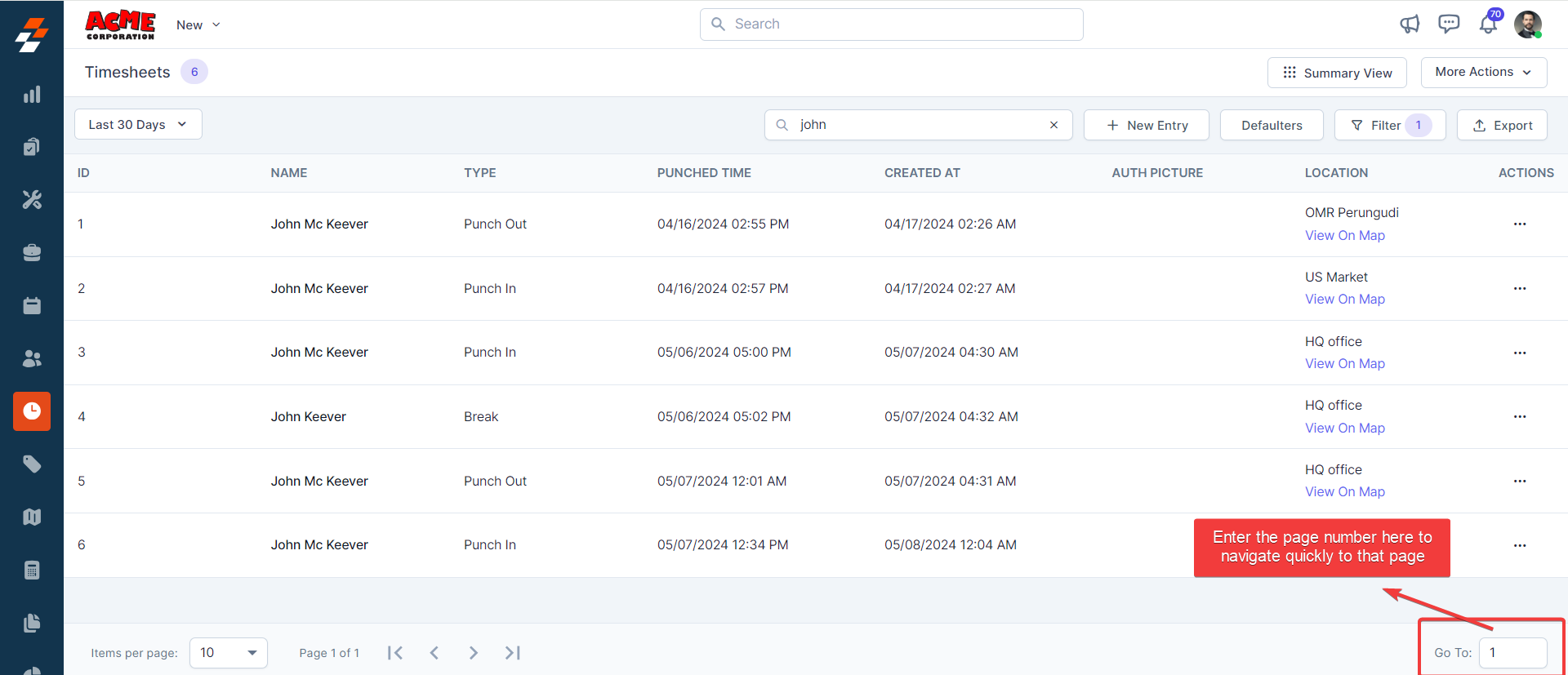1568x675 pixels.
Task: Open the More Actions dropdown
Action: pyautogui.click(x=1483, y=73)
